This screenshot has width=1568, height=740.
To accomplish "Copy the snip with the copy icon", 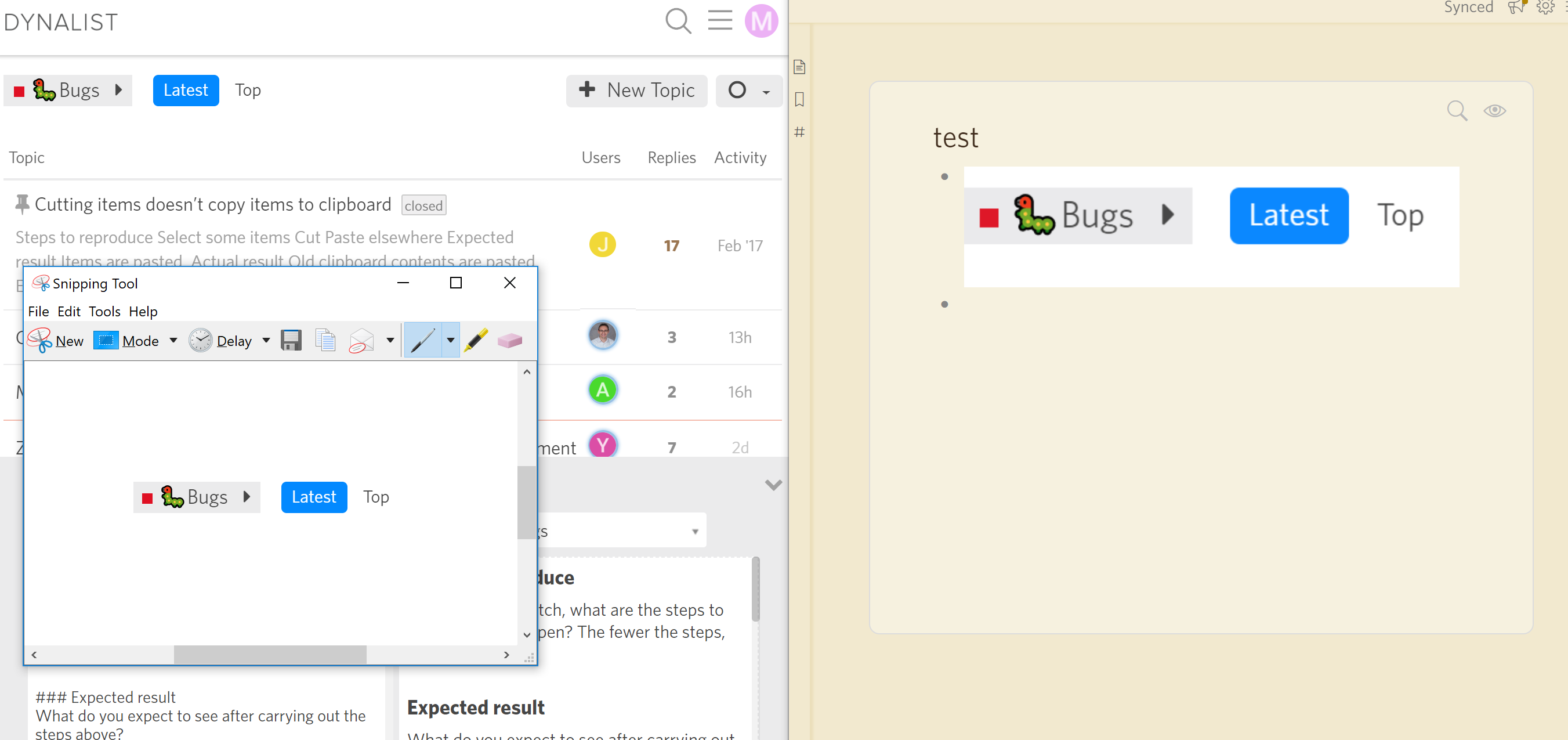I will coord(325,340).
